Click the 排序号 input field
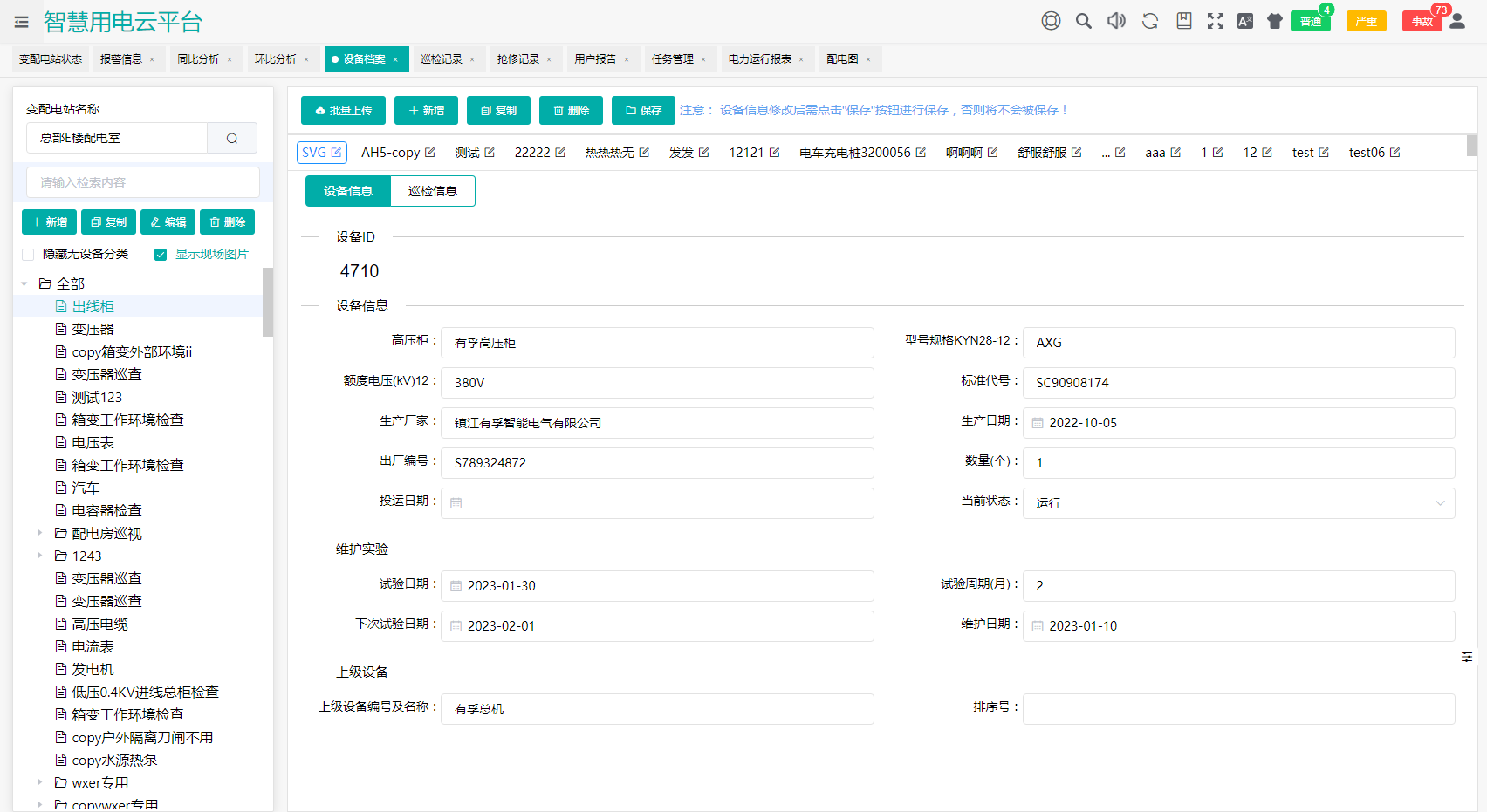The image size is (1487, 812). (x=1238, y=709)
